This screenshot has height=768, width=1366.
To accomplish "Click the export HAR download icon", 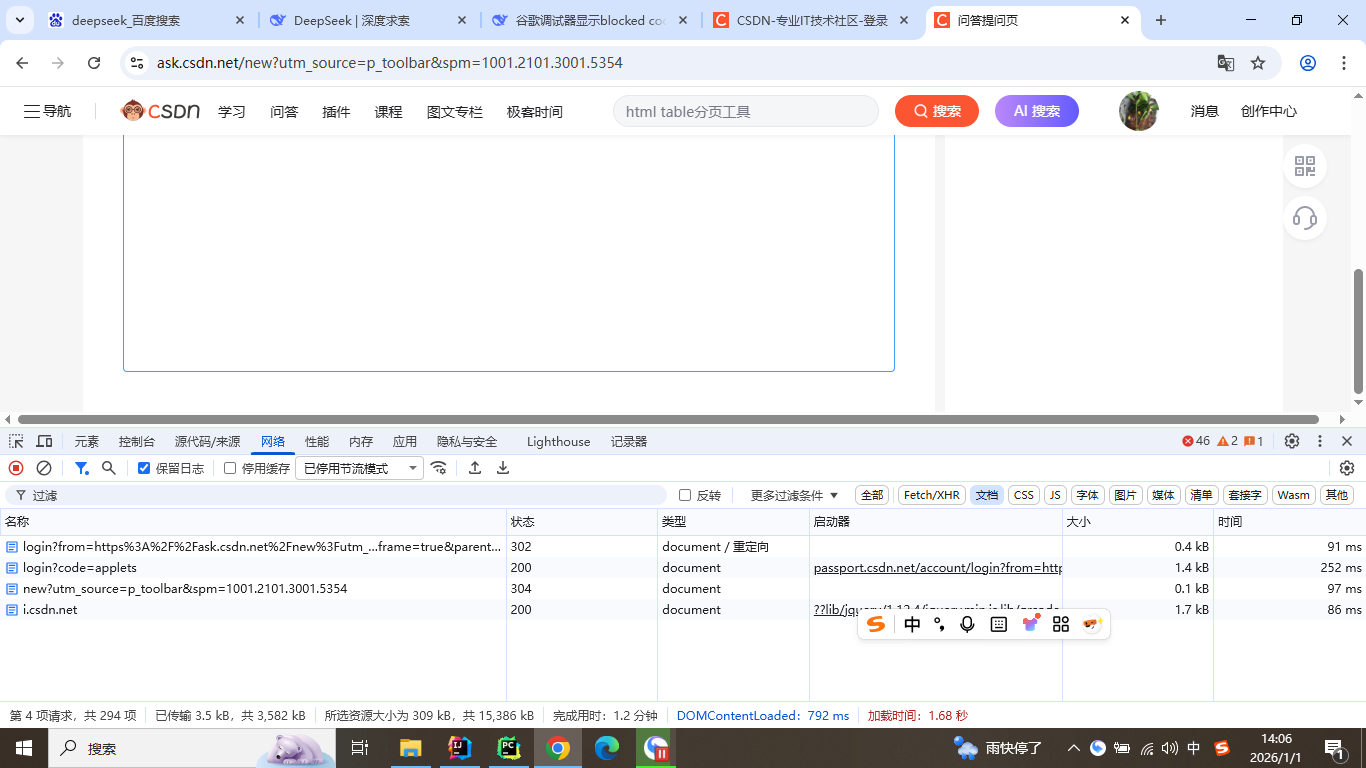I will pyautogui.click(x=503, y=468).
